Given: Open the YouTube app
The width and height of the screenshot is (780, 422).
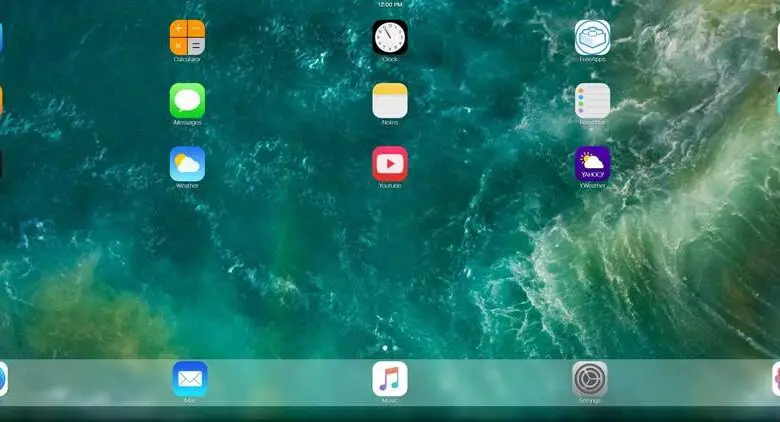Looking at the screenshot, I should tap(390, 164).
